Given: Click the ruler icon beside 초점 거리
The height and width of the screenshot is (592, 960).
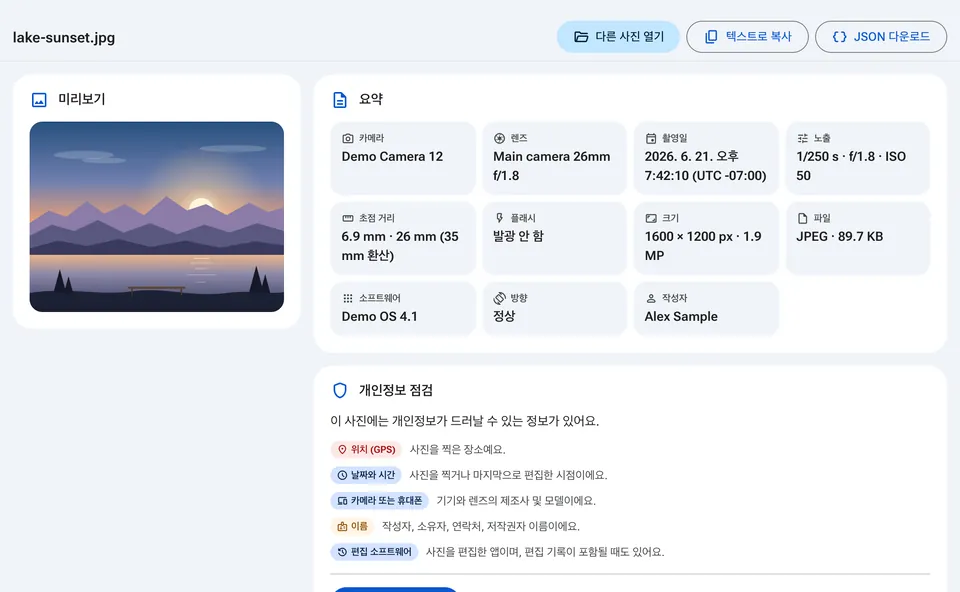Looking at the screenshot, I should click(348, 218).
